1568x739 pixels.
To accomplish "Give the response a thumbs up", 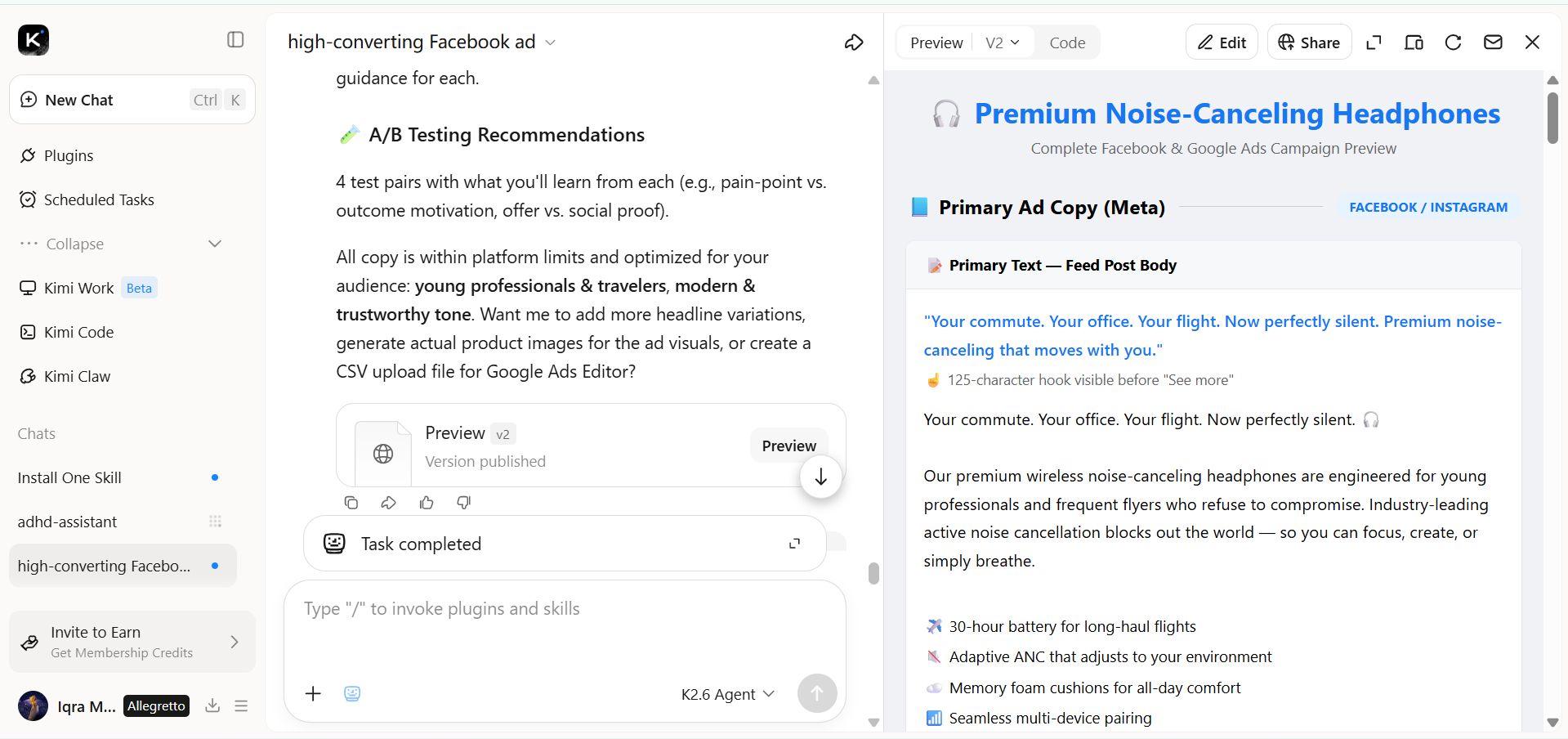I will click(x=427, y=503).
